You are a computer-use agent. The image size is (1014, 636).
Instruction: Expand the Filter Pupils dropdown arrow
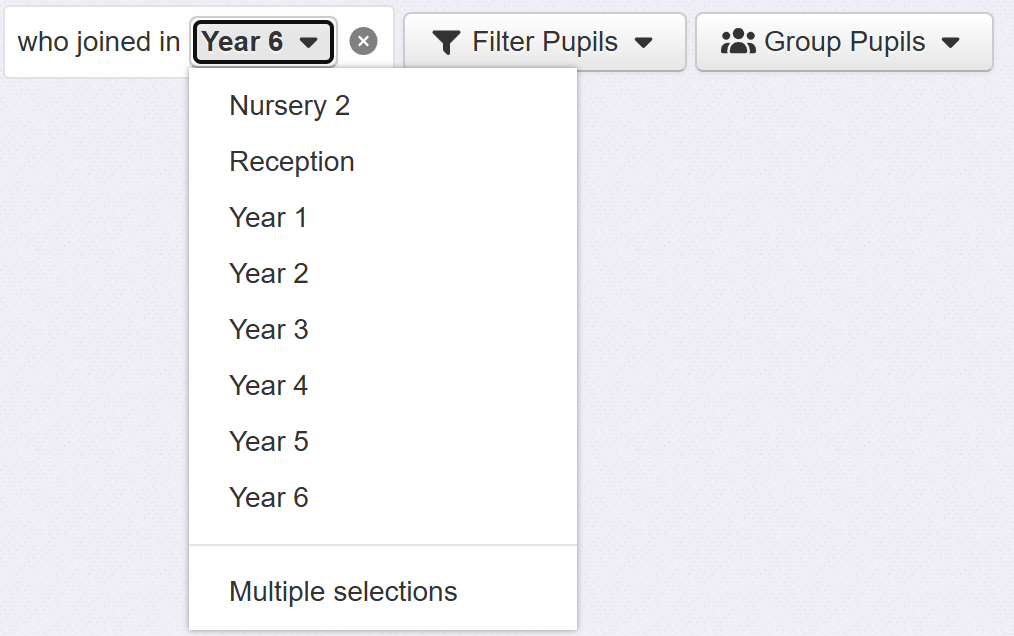(x=644, y=43)
